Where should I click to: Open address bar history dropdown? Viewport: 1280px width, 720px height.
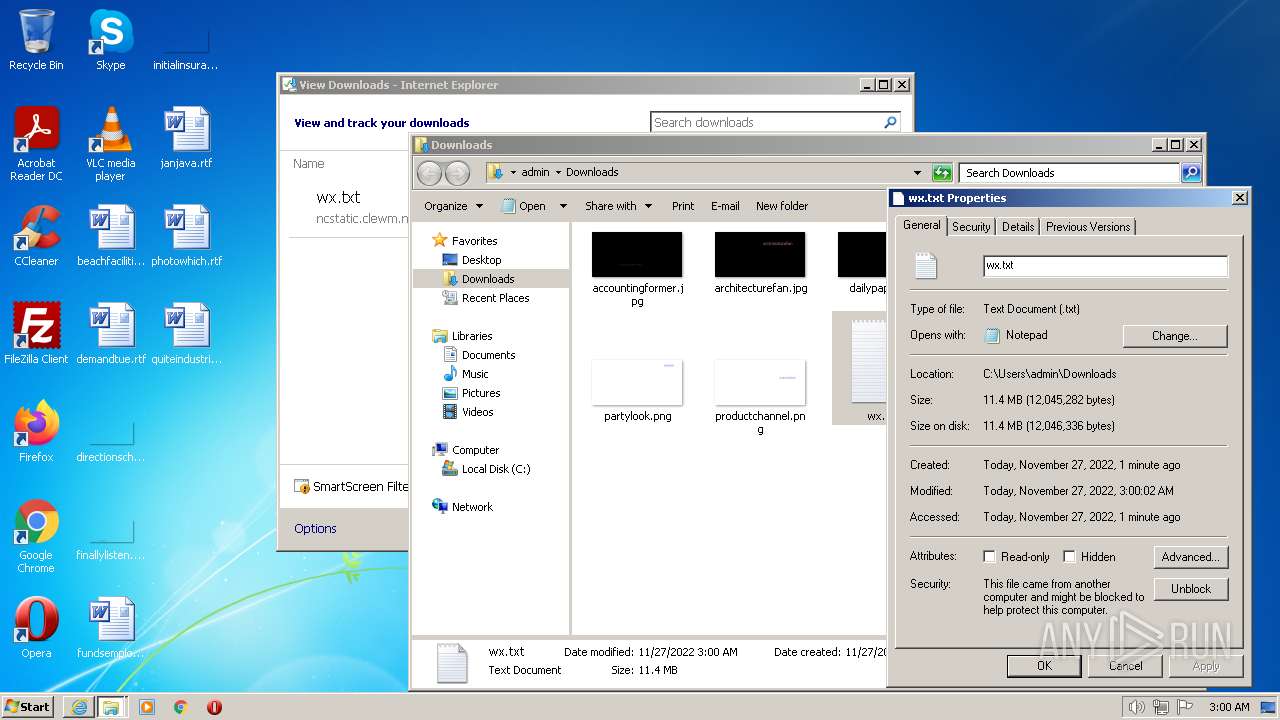(x=917, y=172)
